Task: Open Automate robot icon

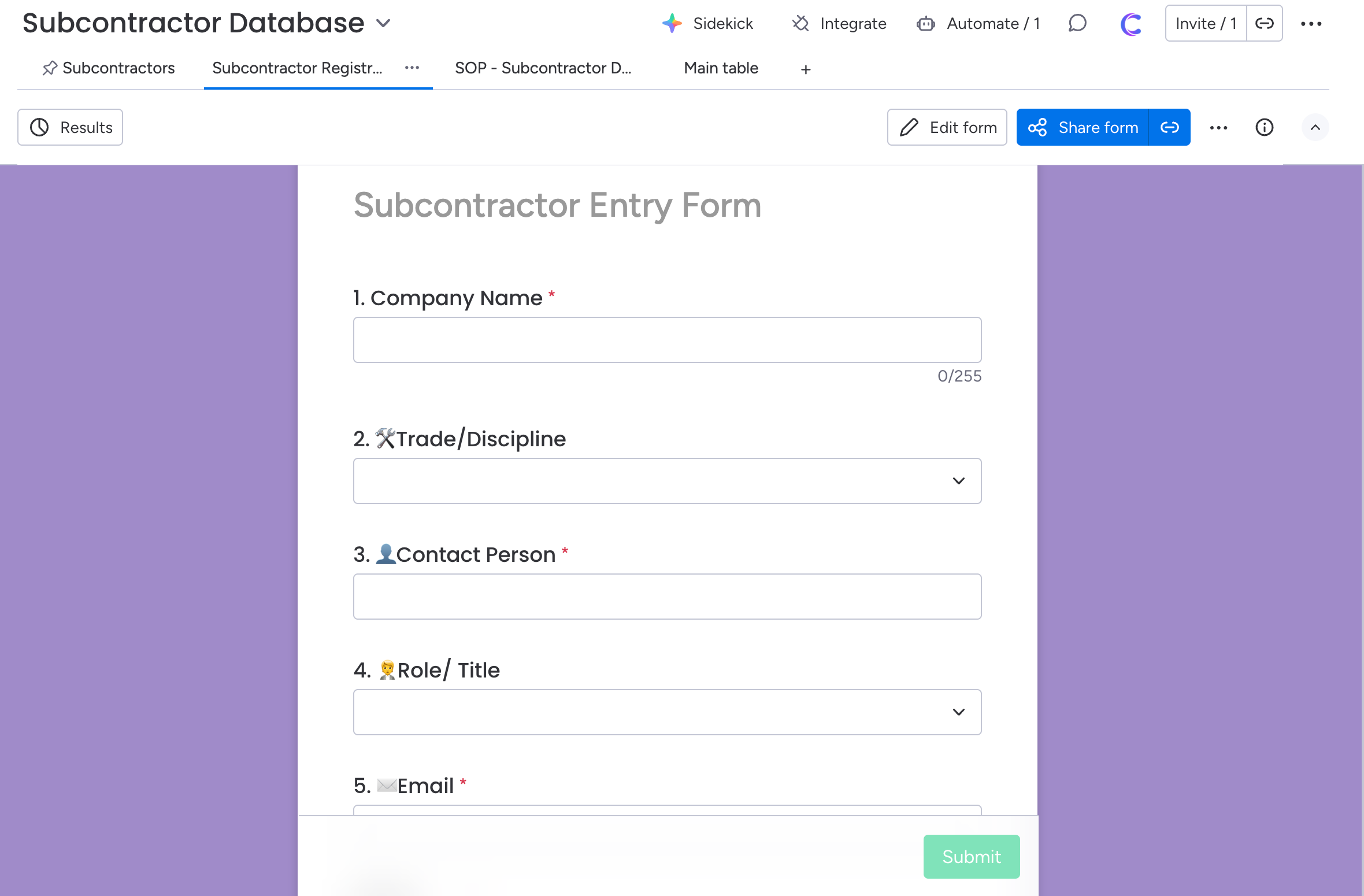Action: click(x=926, y=24)
